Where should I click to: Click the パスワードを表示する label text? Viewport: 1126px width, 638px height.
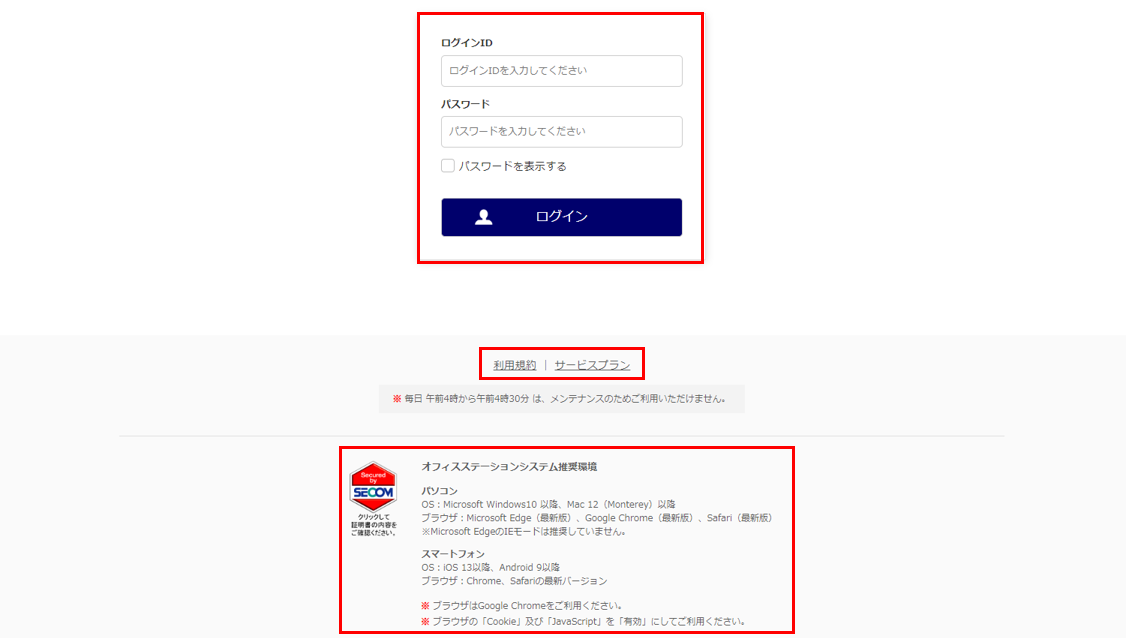513,166
